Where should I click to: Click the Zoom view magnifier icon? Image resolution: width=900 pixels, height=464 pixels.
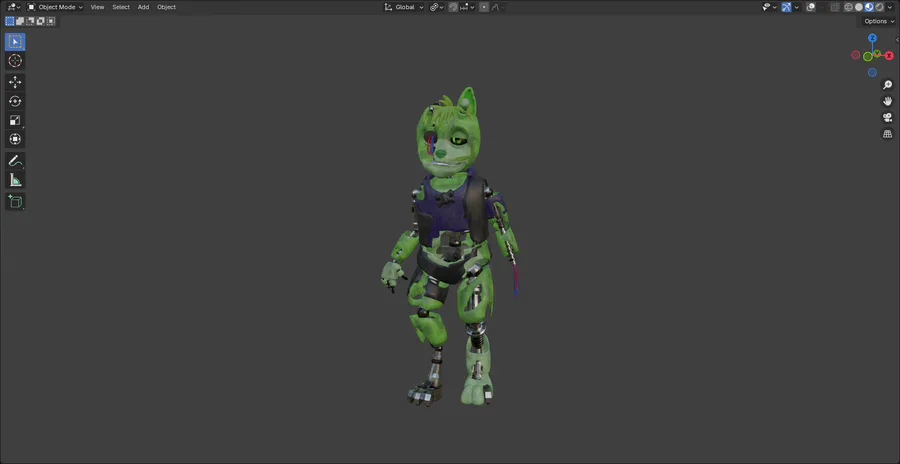[887, 85]
